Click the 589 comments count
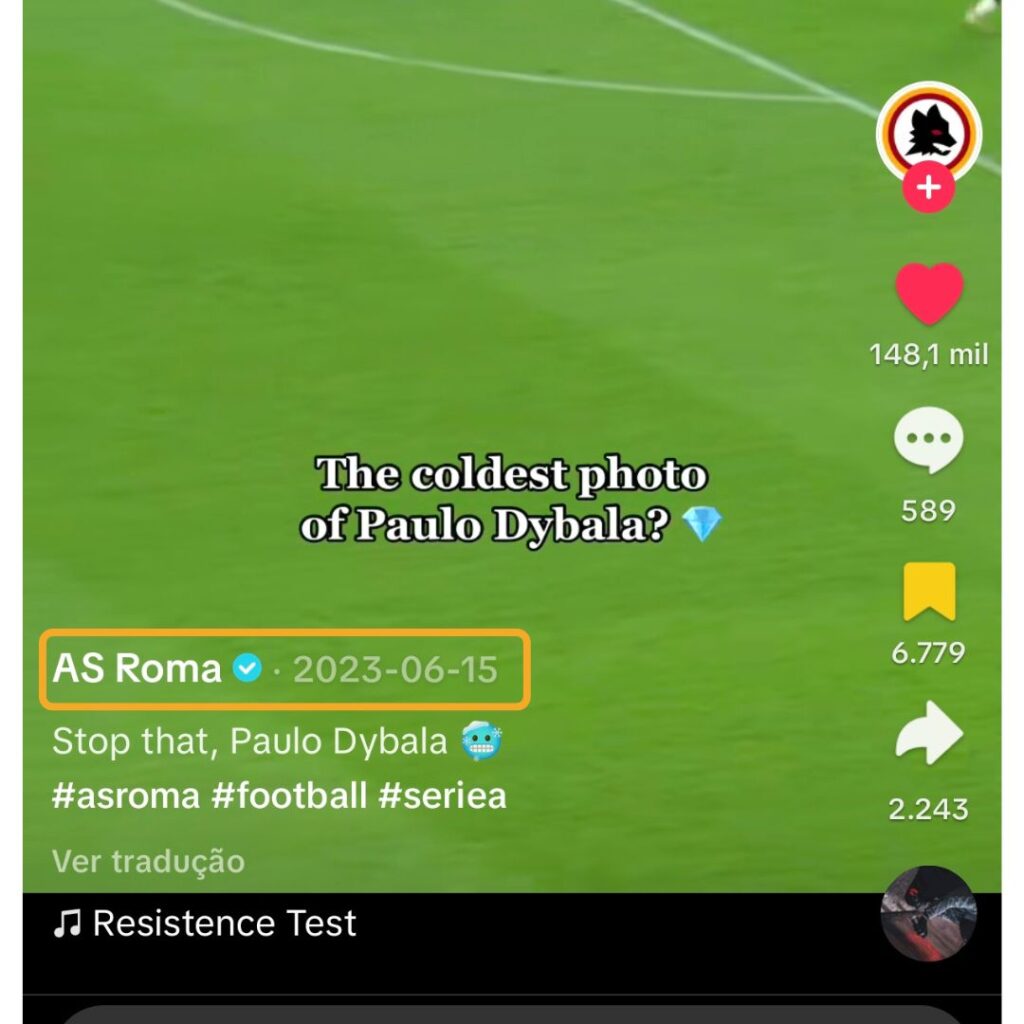The height and width of the screenshot is (1024, 1024). [x=929, y=511]
